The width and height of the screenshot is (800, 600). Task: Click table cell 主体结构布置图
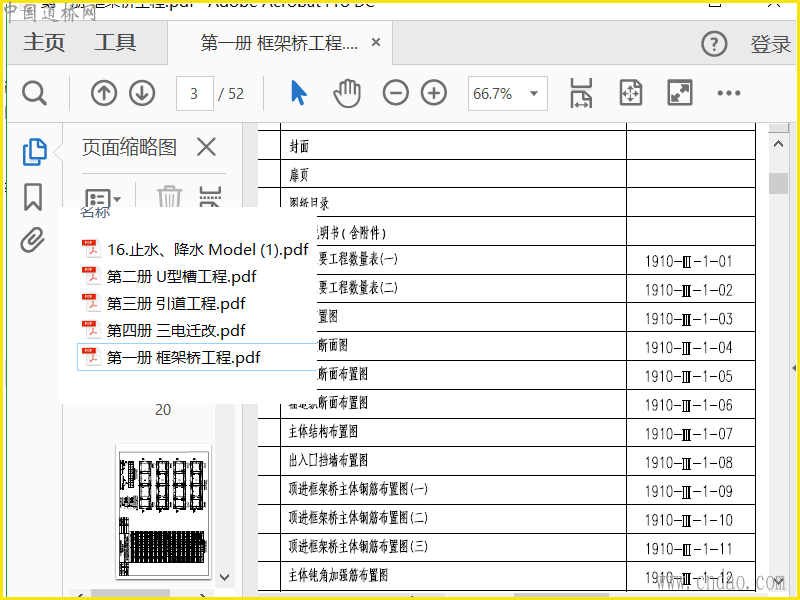click(454, 432)
